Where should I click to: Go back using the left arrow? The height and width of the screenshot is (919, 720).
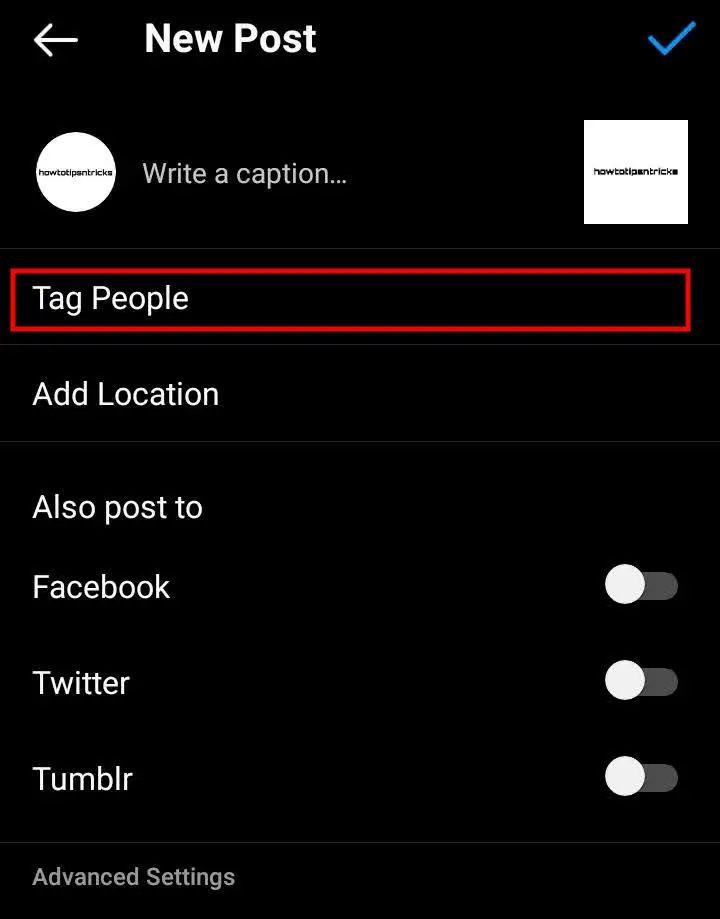coord(56,40)
